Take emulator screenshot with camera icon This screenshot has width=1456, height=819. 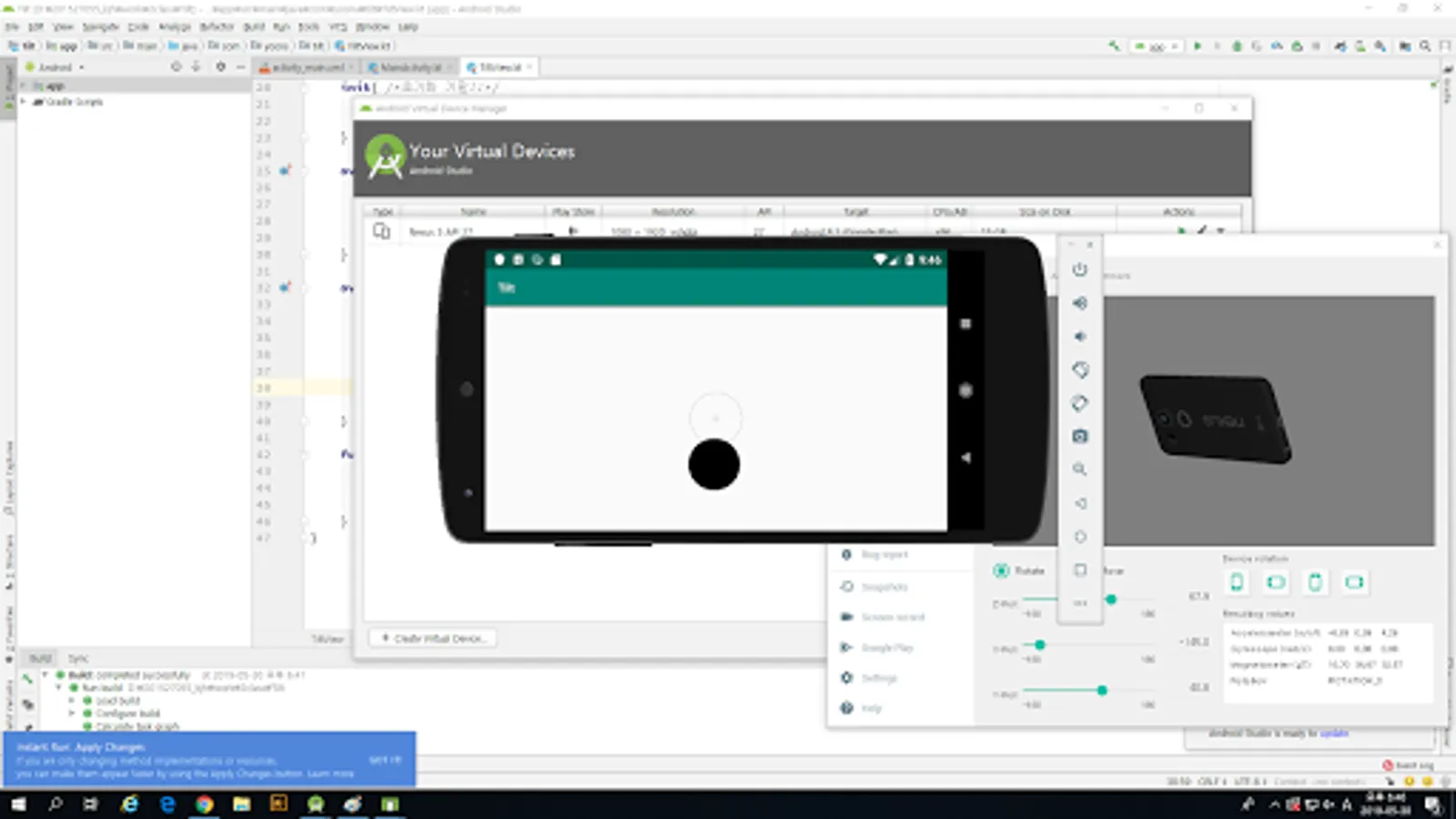[x=1079, y=437]
